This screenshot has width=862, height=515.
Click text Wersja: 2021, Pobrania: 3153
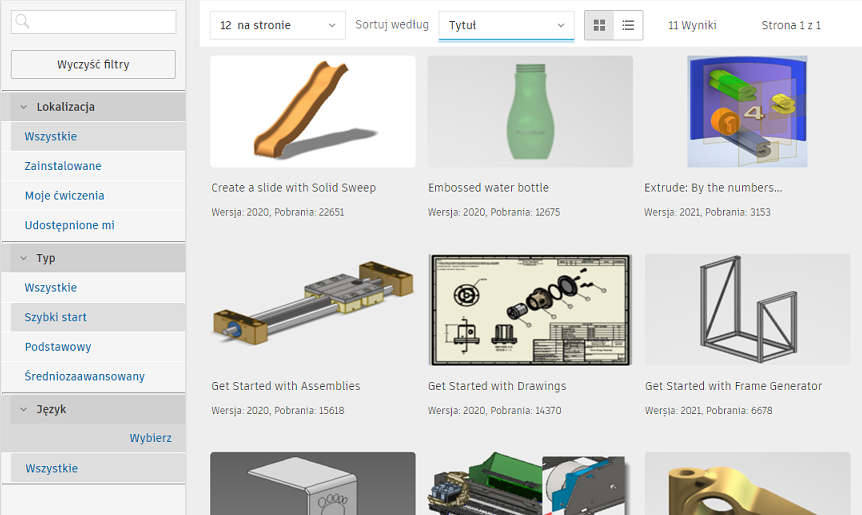coord(708,212)
